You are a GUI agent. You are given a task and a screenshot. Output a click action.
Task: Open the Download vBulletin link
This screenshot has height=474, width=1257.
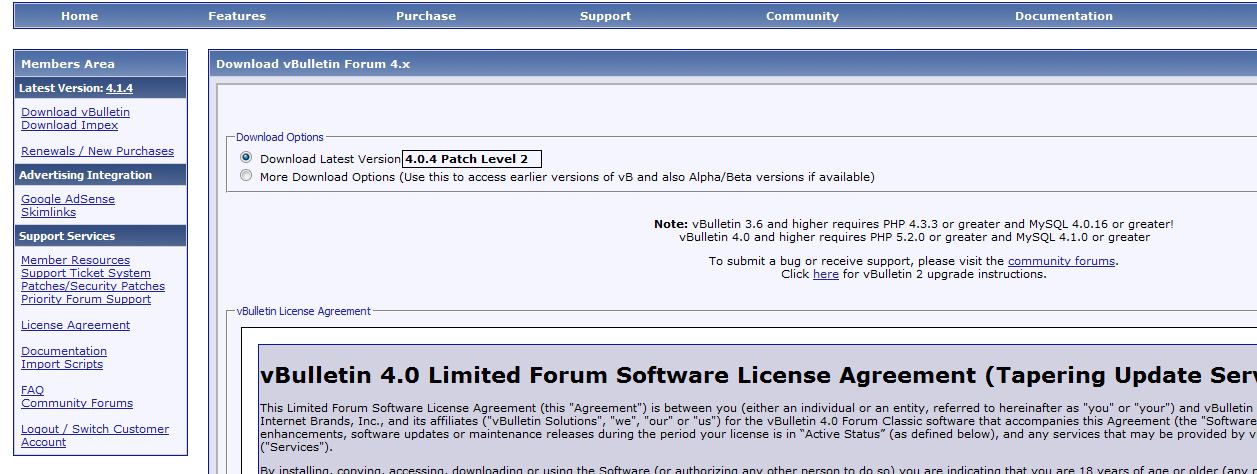pos(75,112)
